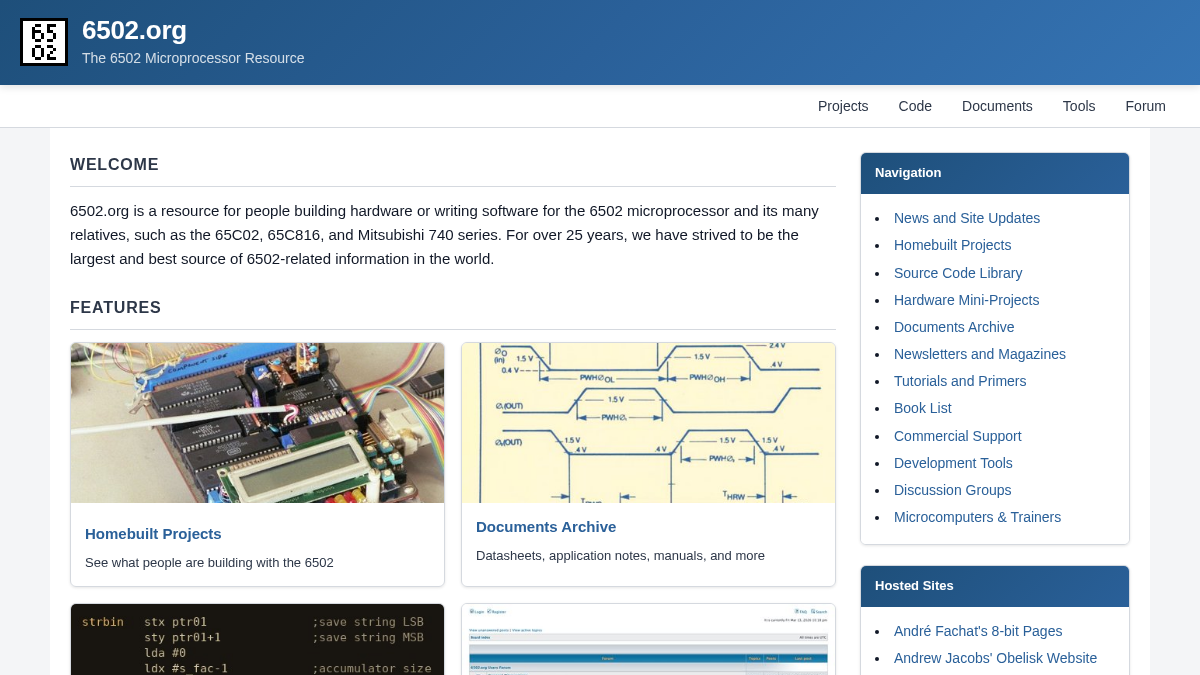Image resolution: width=1200 pixels, height=675 pixels.
Task: Open Source Code Library link
Action: tap(958, 273)
